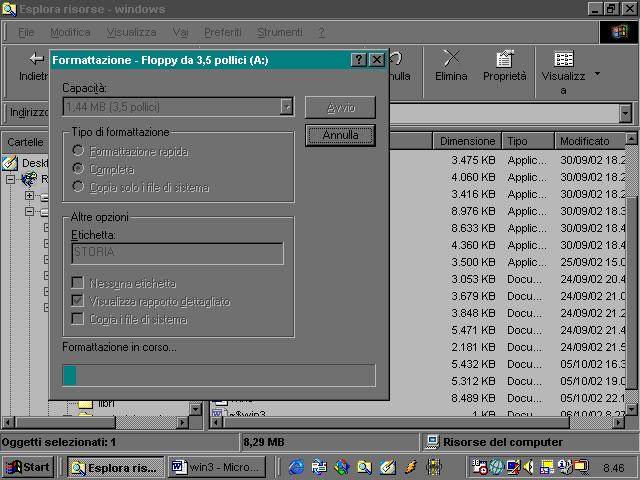
Task: Click the Avvio button
Action: pos(340,107)
